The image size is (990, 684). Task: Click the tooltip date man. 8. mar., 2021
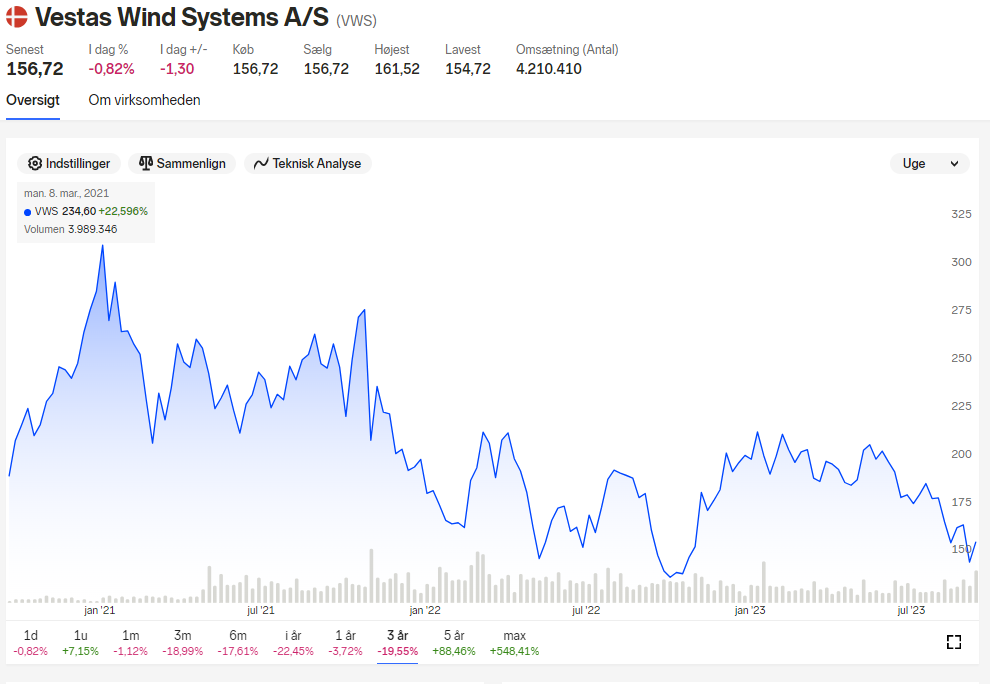coord(66,193)
